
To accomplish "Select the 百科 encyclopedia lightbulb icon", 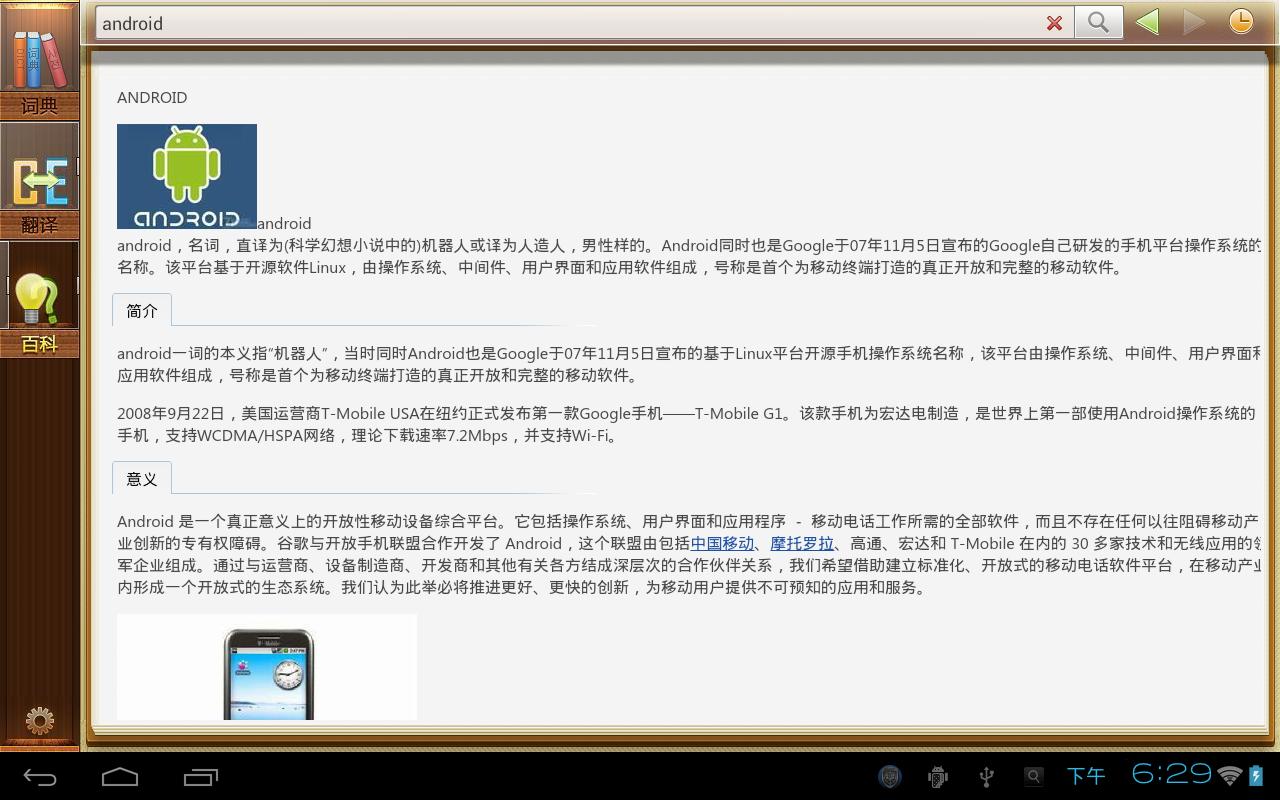I will (x=39, y=300).
